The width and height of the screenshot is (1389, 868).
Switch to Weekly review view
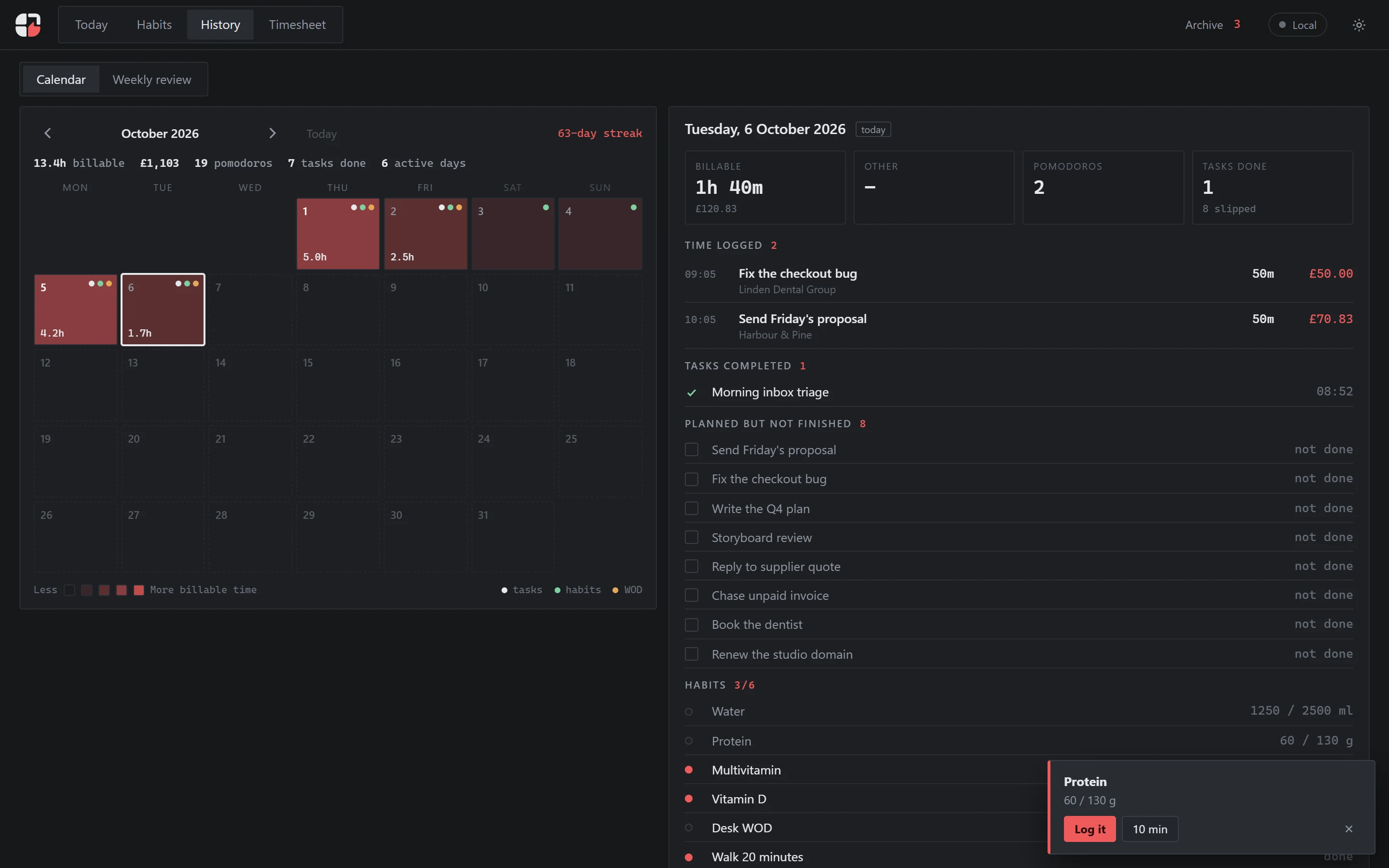point(152,79)
